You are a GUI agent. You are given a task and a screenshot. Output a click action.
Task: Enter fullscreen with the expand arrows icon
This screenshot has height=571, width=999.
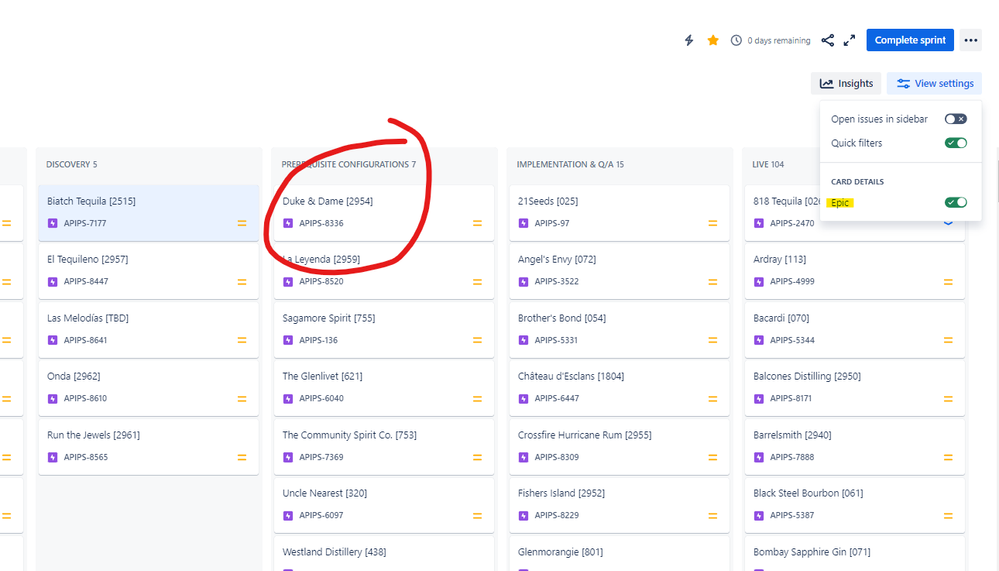click(849, 40)
